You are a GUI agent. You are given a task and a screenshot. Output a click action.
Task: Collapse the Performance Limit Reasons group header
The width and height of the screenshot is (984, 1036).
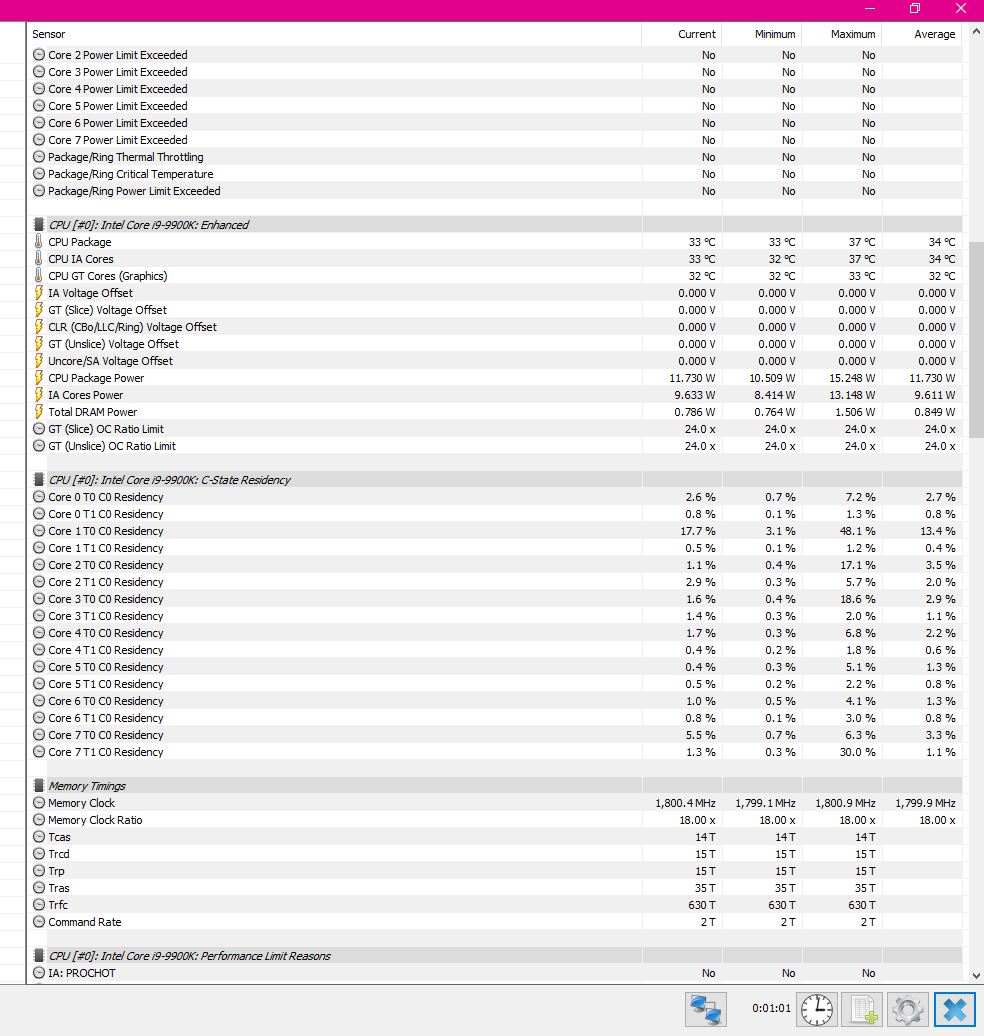point(495,955)
